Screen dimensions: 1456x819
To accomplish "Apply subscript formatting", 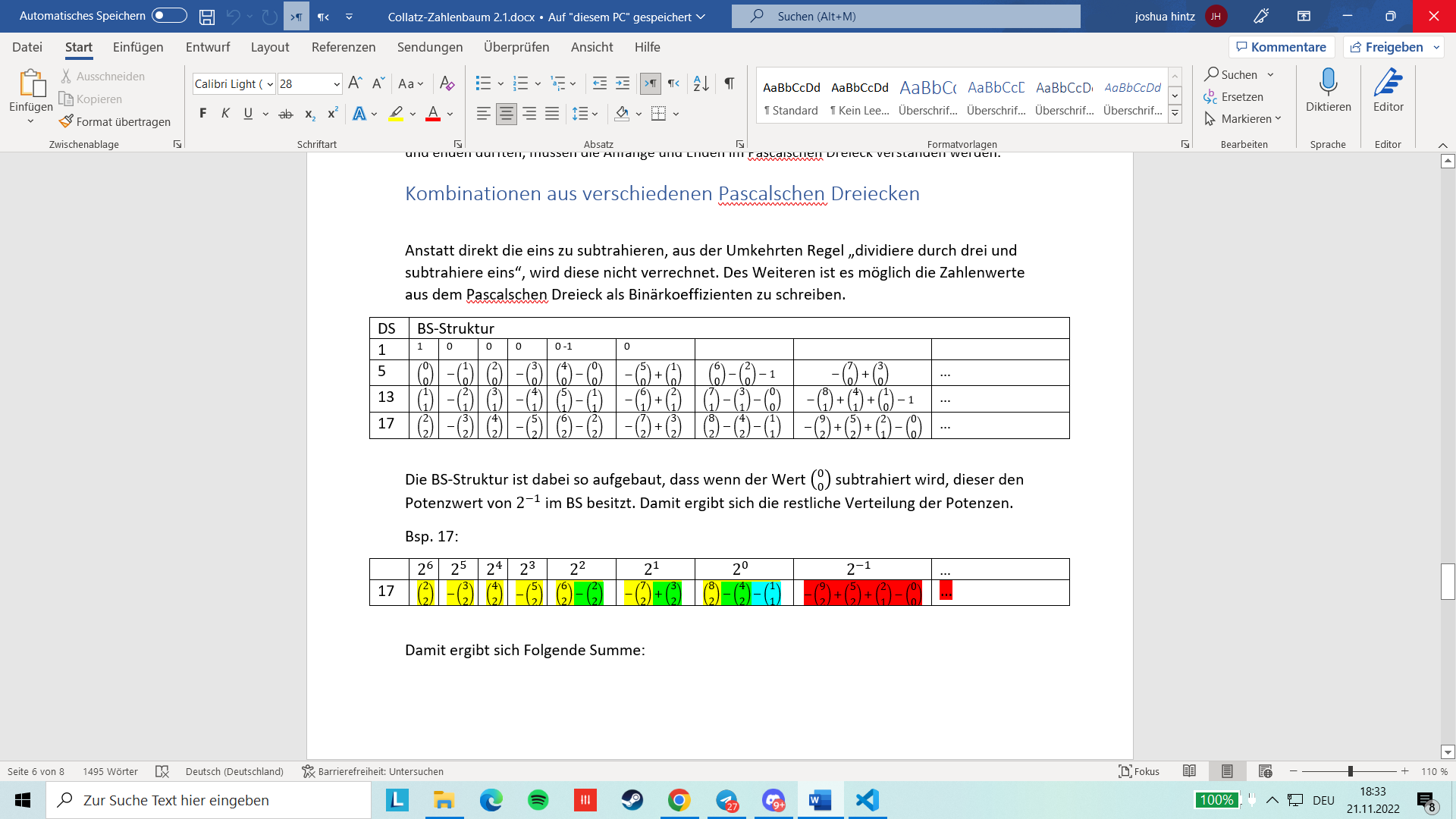I will 309,114.
